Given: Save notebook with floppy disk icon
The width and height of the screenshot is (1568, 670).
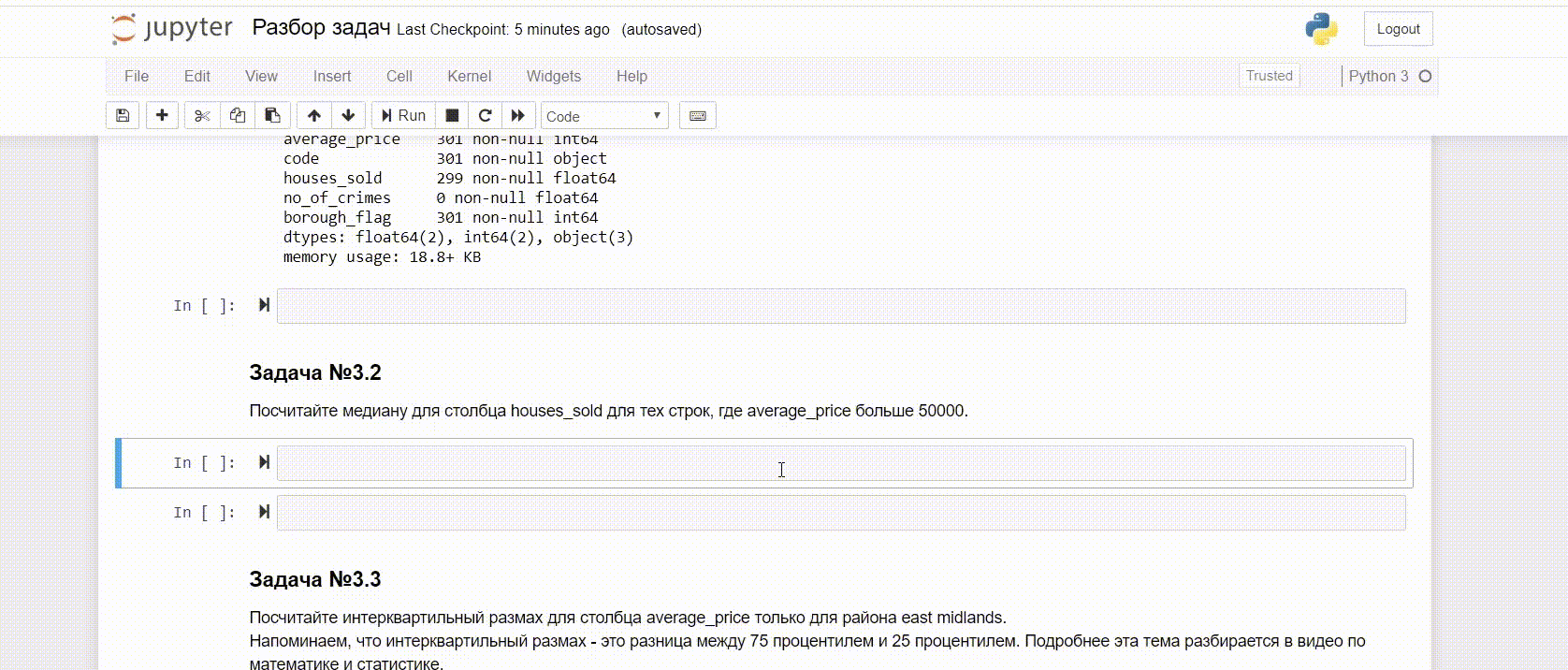Looking at the screenshot, I should coord(123,115).
